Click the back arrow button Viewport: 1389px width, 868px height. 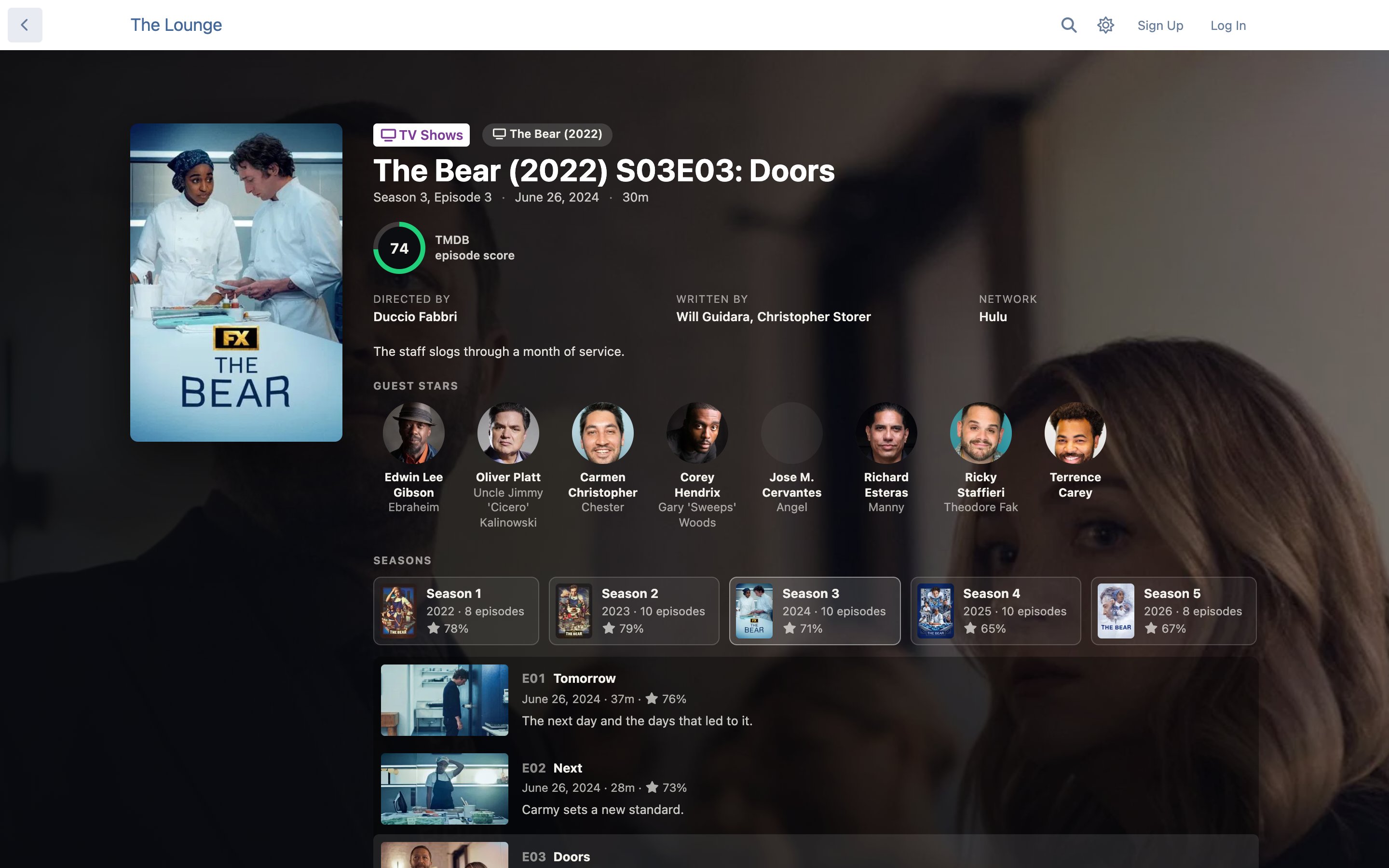(x=25, y=25)
